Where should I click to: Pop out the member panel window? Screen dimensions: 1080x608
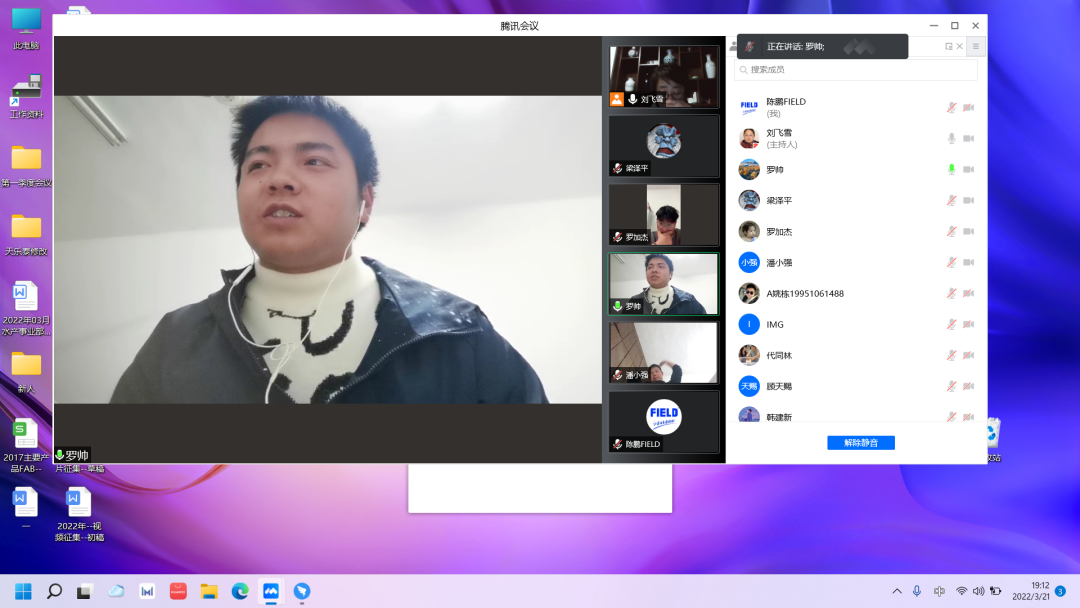(x=948, y=46)
